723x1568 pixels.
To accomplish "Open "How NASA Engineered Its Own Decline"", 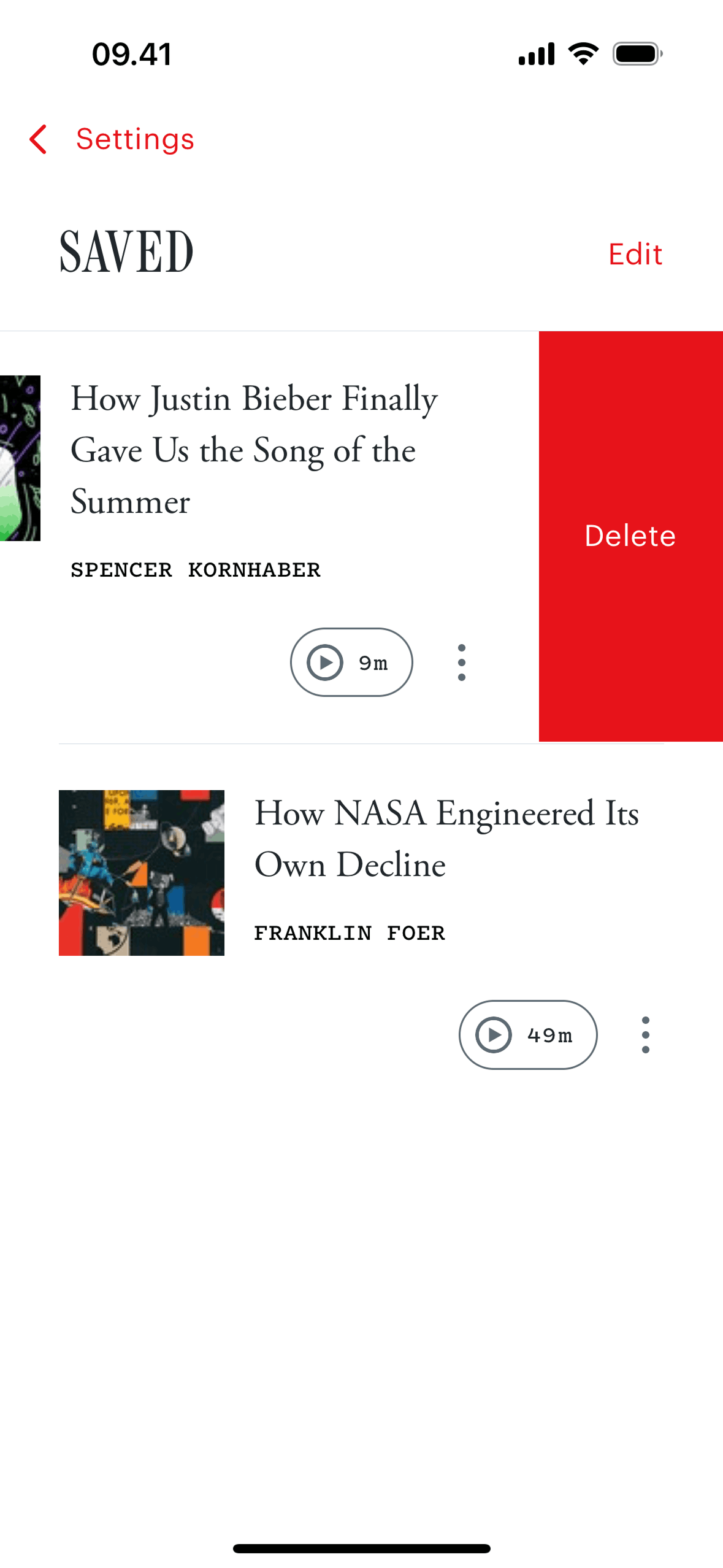I will [x=446, y=838].
